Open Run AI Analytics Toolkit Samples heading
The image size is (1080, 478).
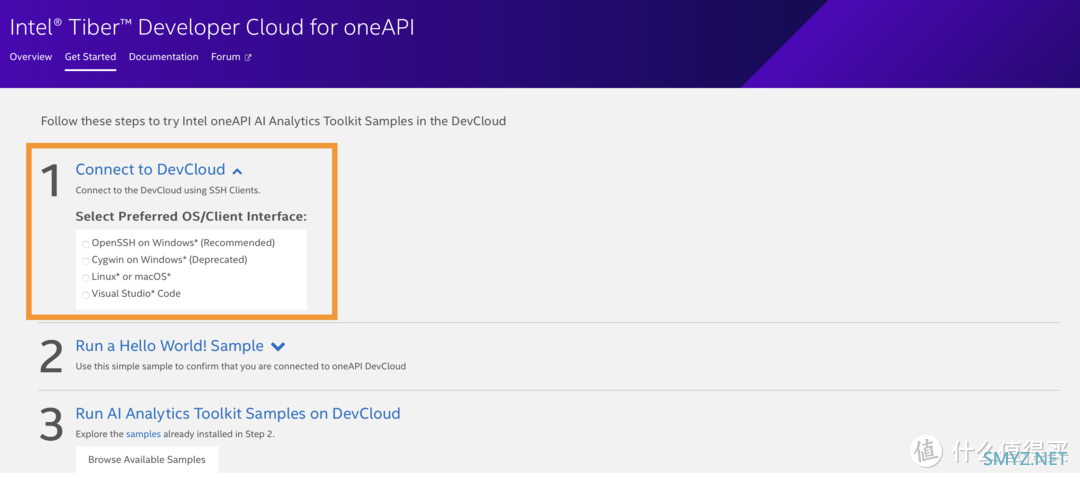238,413
